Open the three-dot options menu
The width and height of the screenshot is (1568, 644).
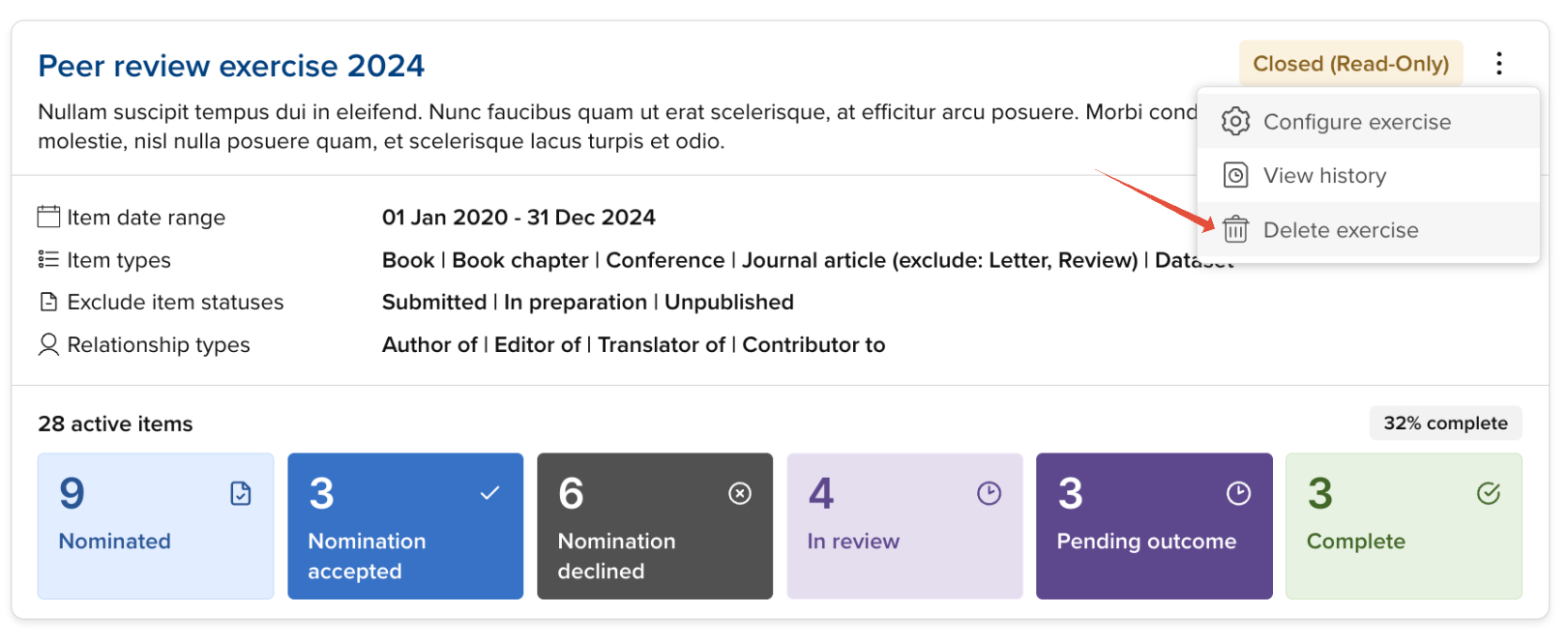[1498, 64]
